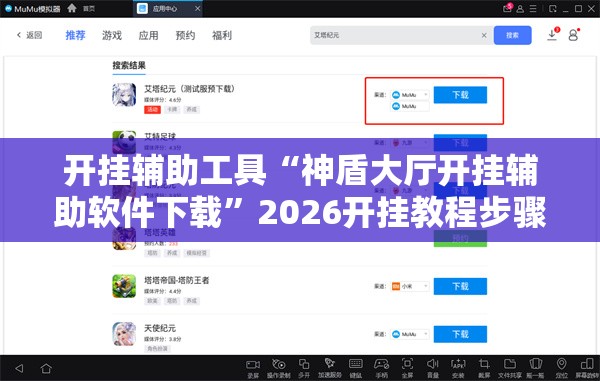Toggle 全屏 fullscreen mode

407,368
